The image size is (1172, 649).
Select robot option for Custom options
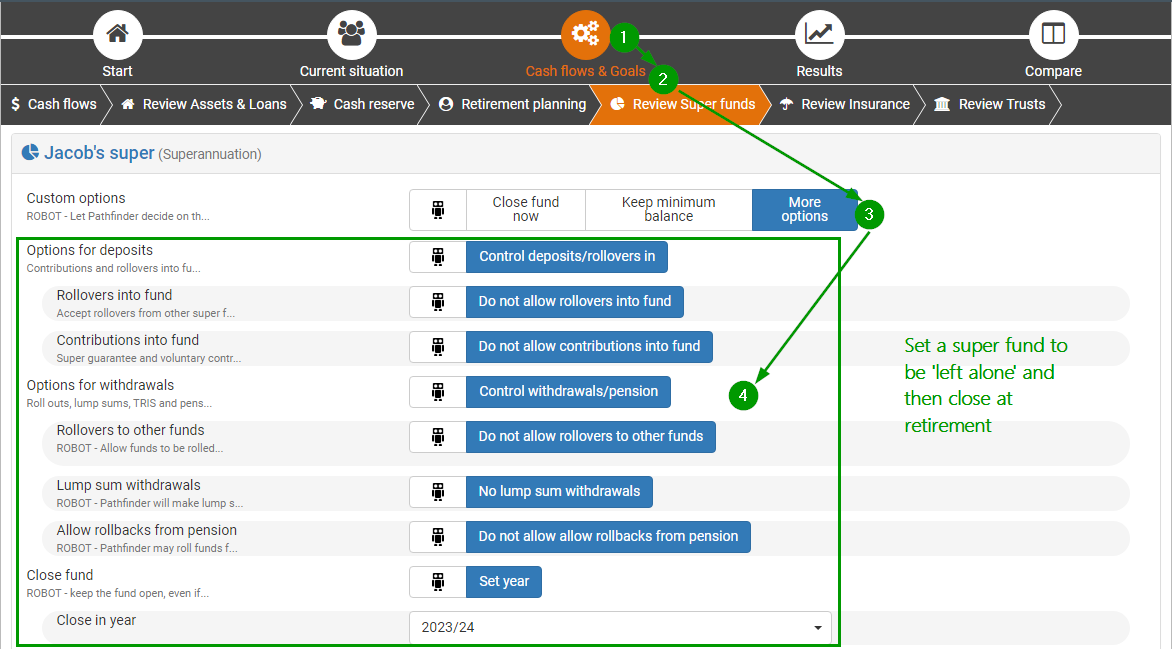click(x=437, y=210)
